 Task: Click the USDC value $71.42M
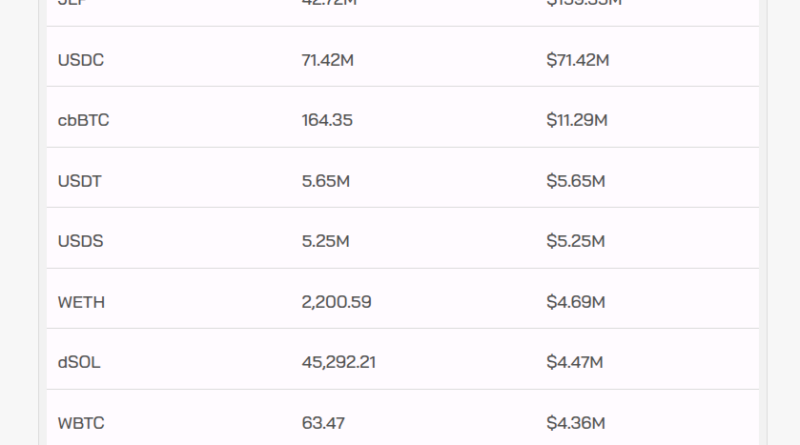[x=577, y=60]
